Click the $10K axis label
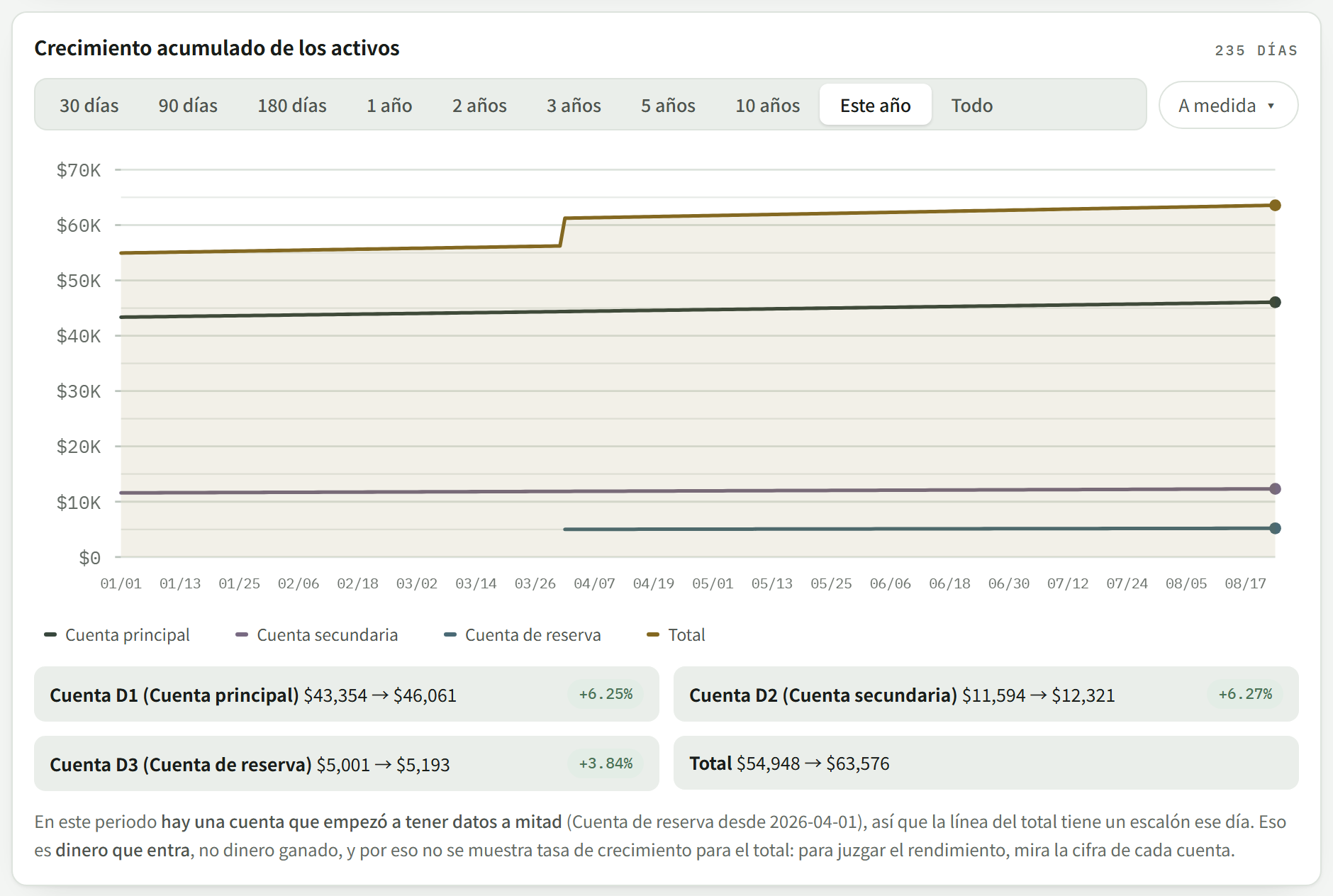This screenshot has width=1333, height=896. coord(79,503)
